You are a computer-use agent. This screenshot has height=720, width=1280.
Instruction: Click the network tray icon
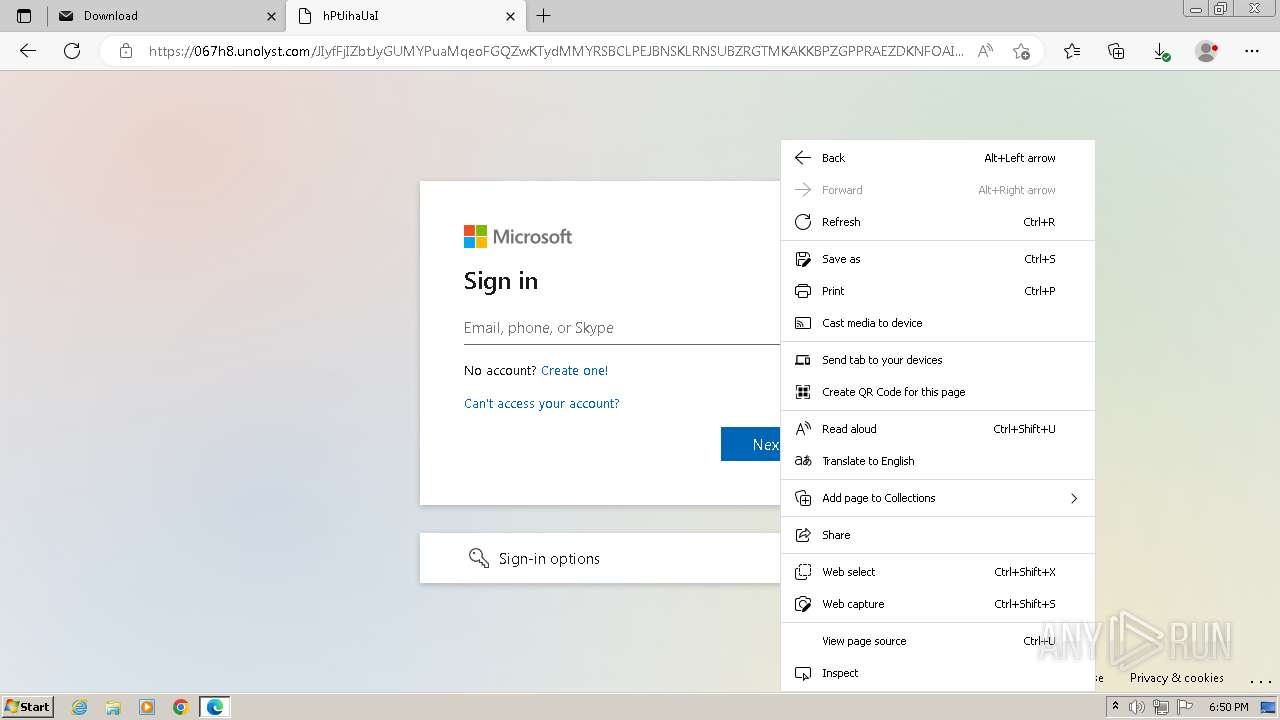pos(1160,707)
